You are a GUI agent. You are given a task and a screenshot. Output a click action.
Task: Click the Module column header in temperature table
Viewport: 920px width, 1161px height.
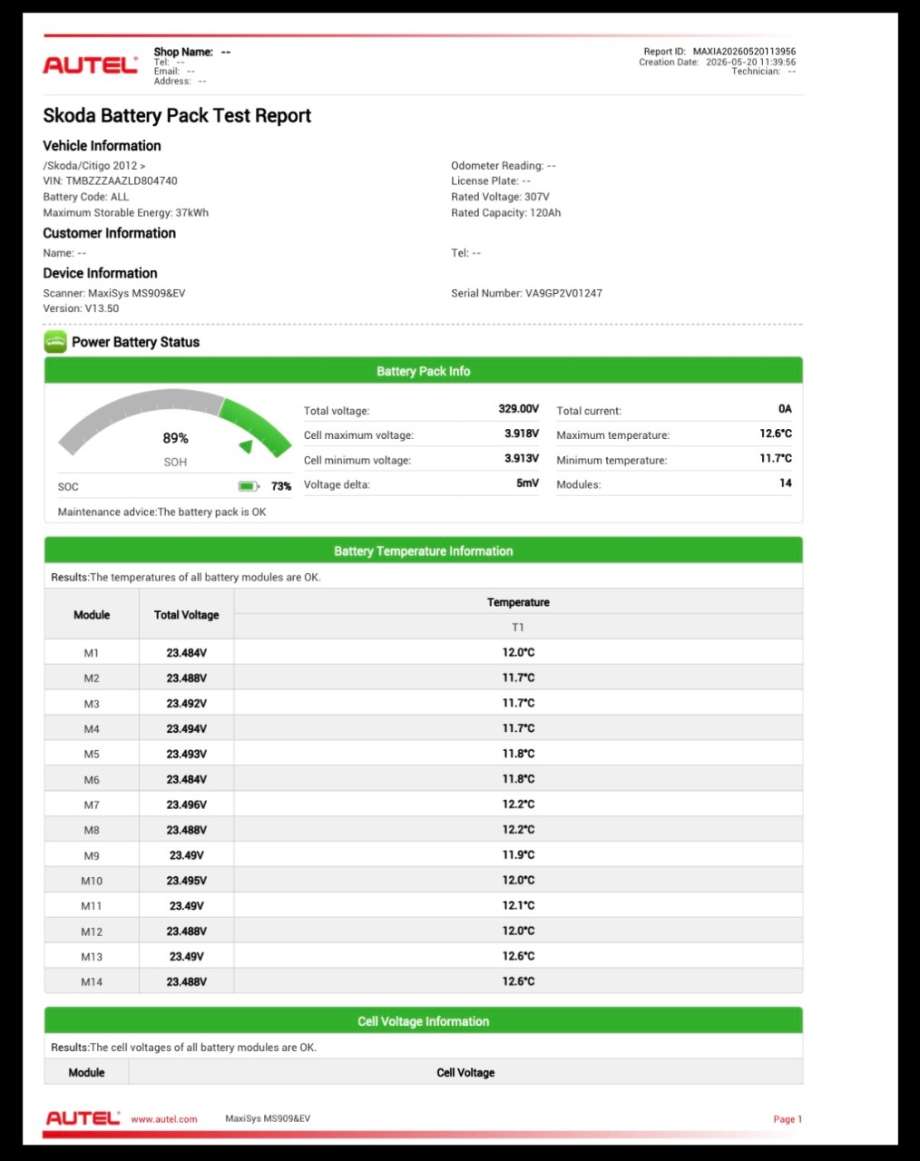[92, 615]
